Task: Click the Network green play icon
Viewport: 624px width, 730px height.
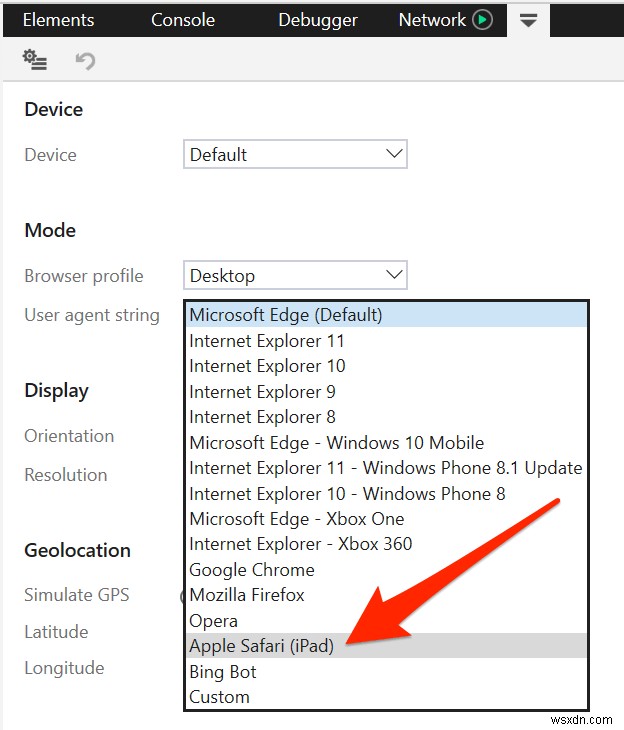Action: (x=482, y=20)
